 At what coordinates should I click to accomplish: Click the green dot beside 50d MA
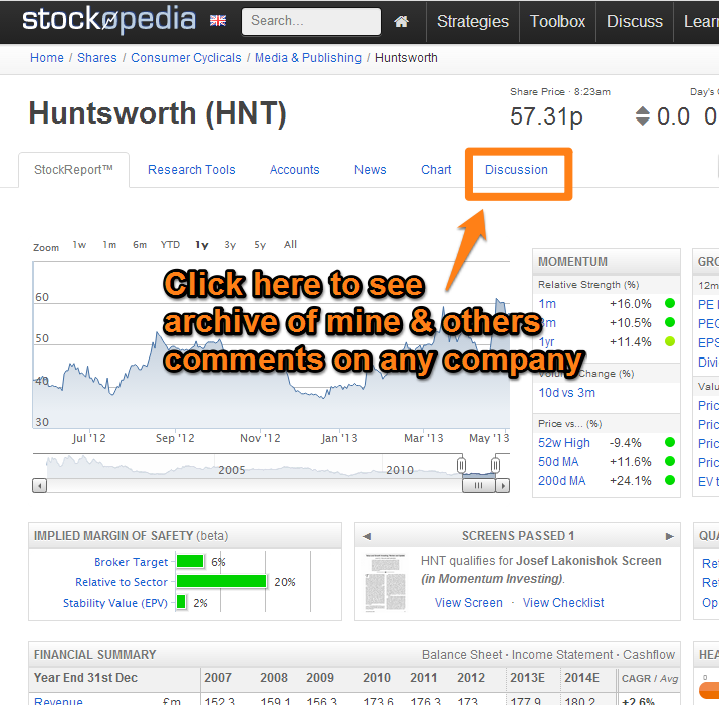[x=670, y=461]
